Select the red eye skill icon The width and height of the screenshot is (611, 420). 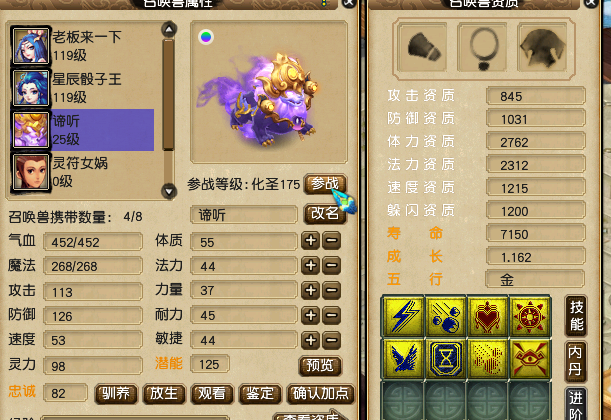pyautogui.click(x=530, y=359)
